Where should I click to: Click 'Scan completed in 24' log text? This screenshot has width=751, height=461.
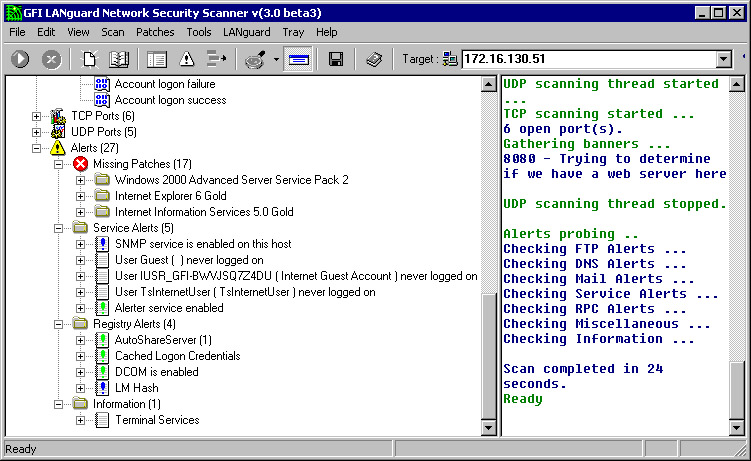click(583, 369)
